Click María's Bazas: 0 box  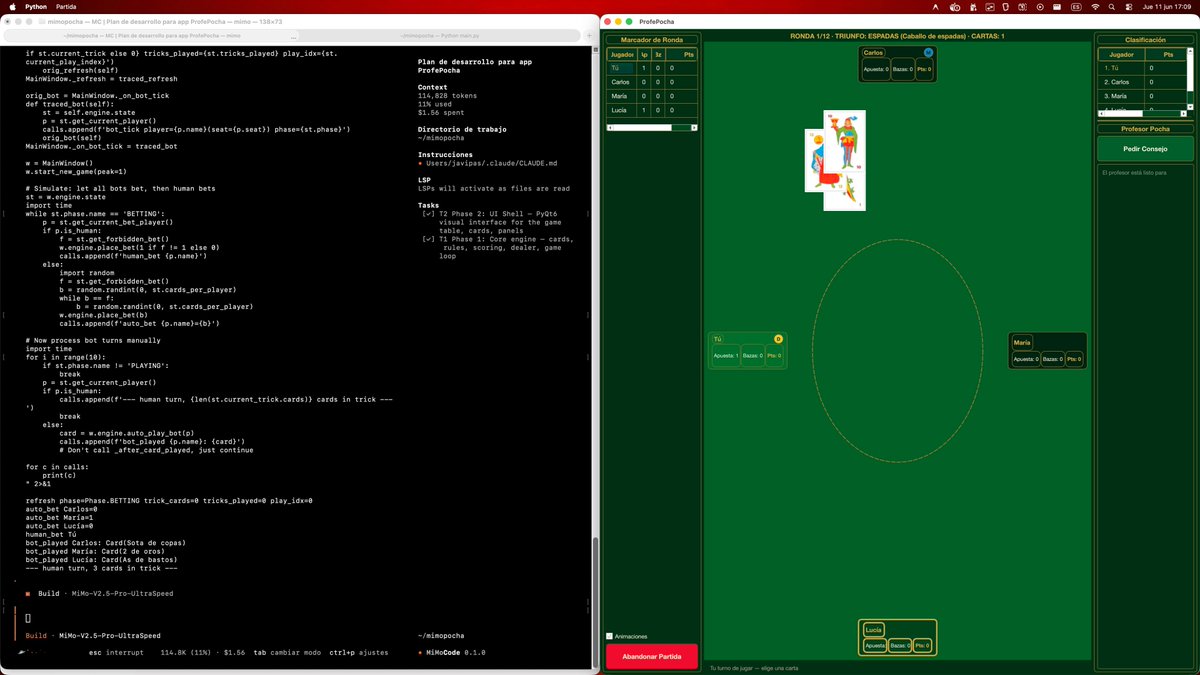1052,359
